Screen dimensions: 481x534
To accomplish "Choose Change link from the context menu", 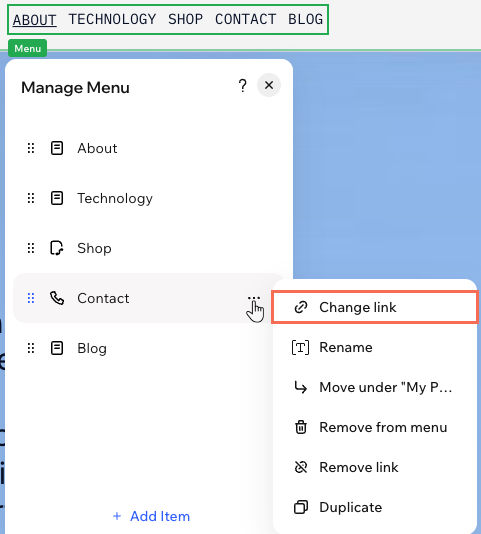I will pos(375,307).
